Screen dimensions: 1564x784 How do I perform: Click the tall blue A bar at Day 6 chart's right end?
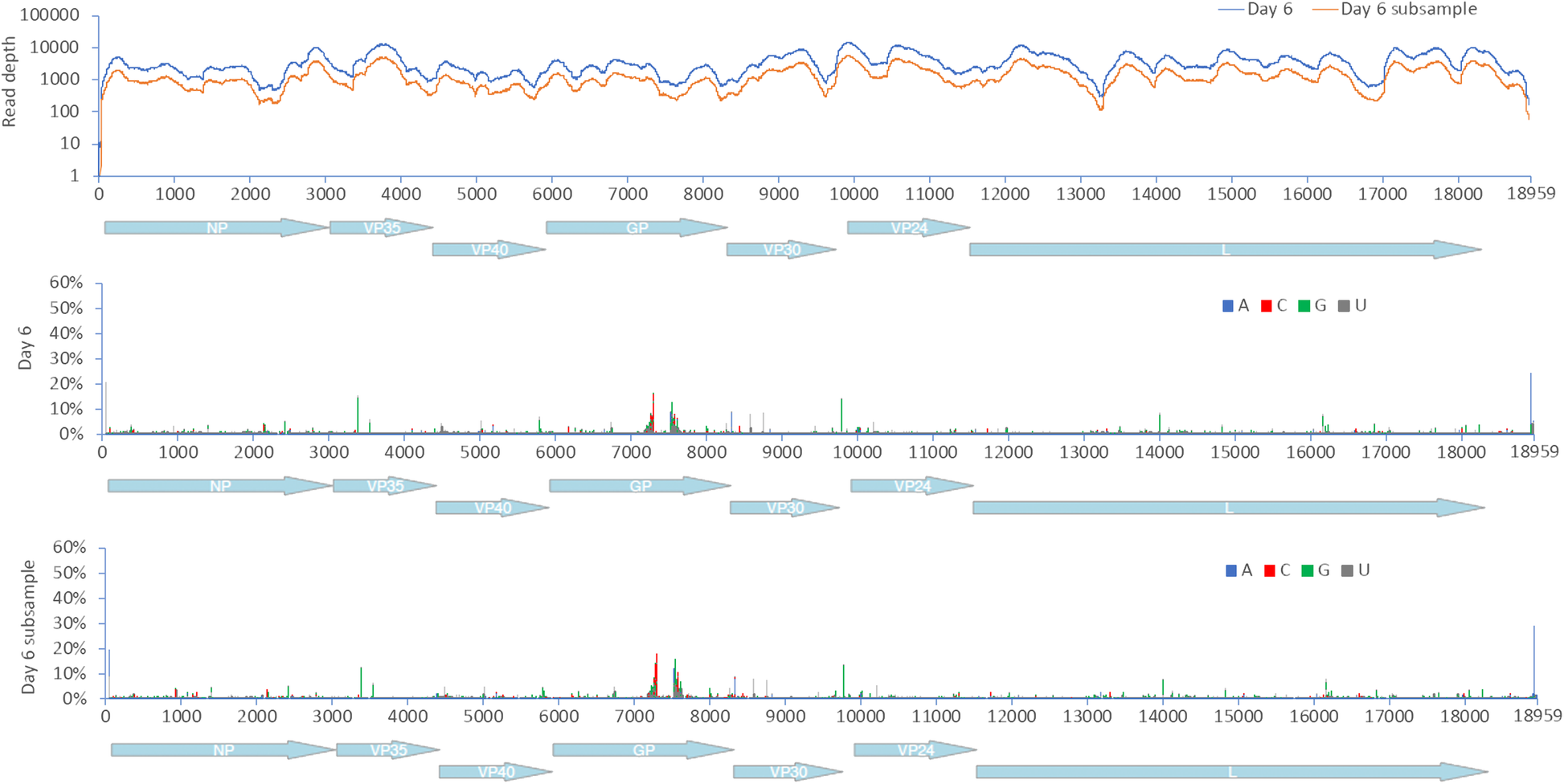tap(1531, 403)
